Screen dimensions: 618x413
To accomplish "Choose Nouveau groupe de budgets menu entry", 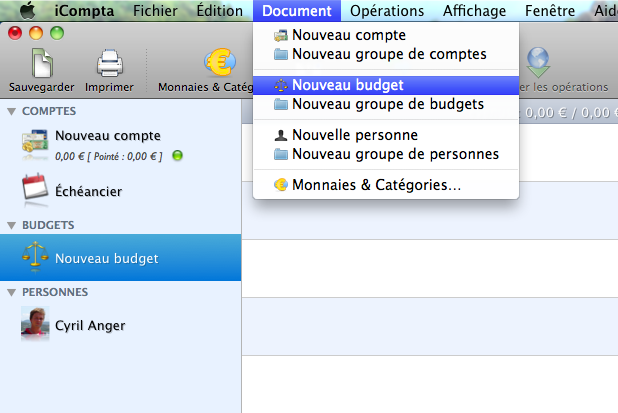I will pos(386,104).
